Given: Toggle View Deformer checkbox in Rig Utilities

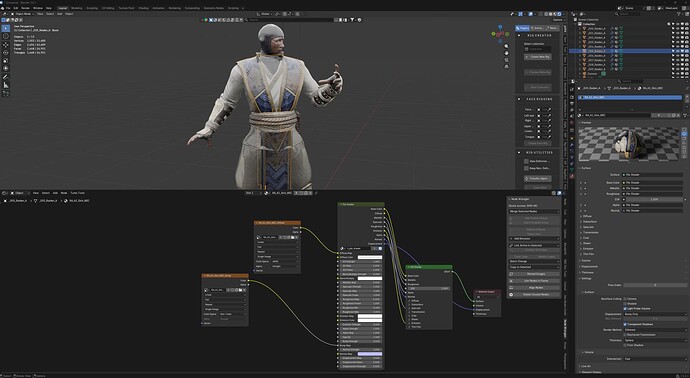Looking at the screenshot, I should pos(526,161).
